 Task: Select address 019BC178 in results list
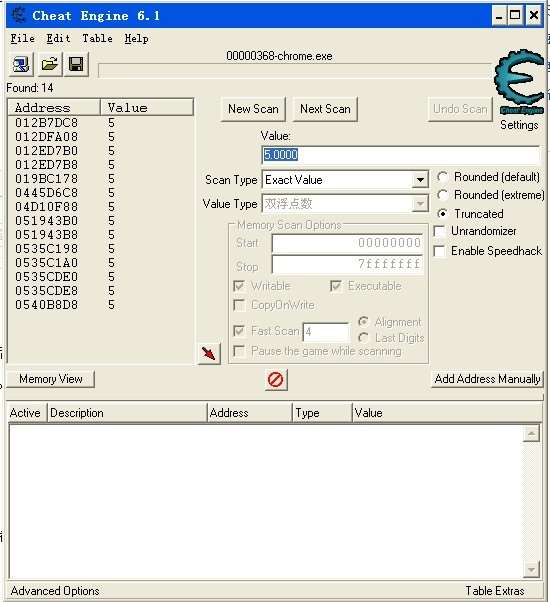46,179
